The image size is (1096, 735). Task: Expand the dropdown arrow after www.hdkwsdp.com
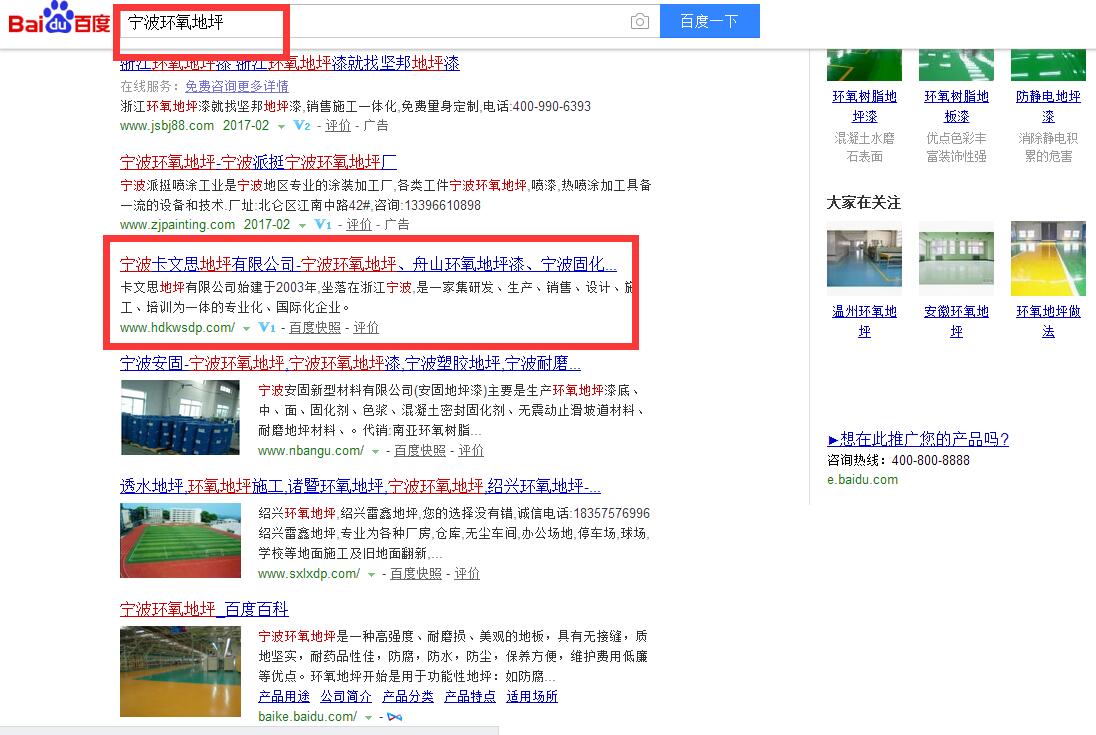click(246, 328)
